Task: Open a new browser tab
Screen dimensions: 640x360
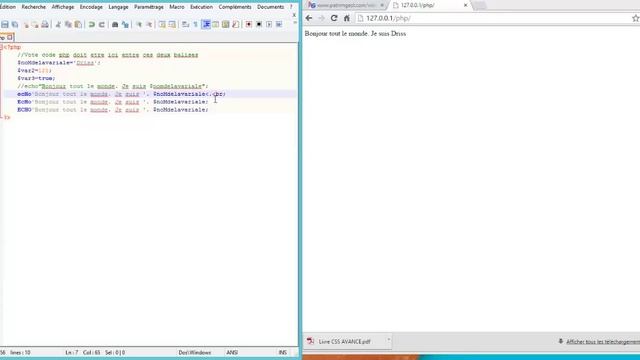Action: (x=479, y=5)
